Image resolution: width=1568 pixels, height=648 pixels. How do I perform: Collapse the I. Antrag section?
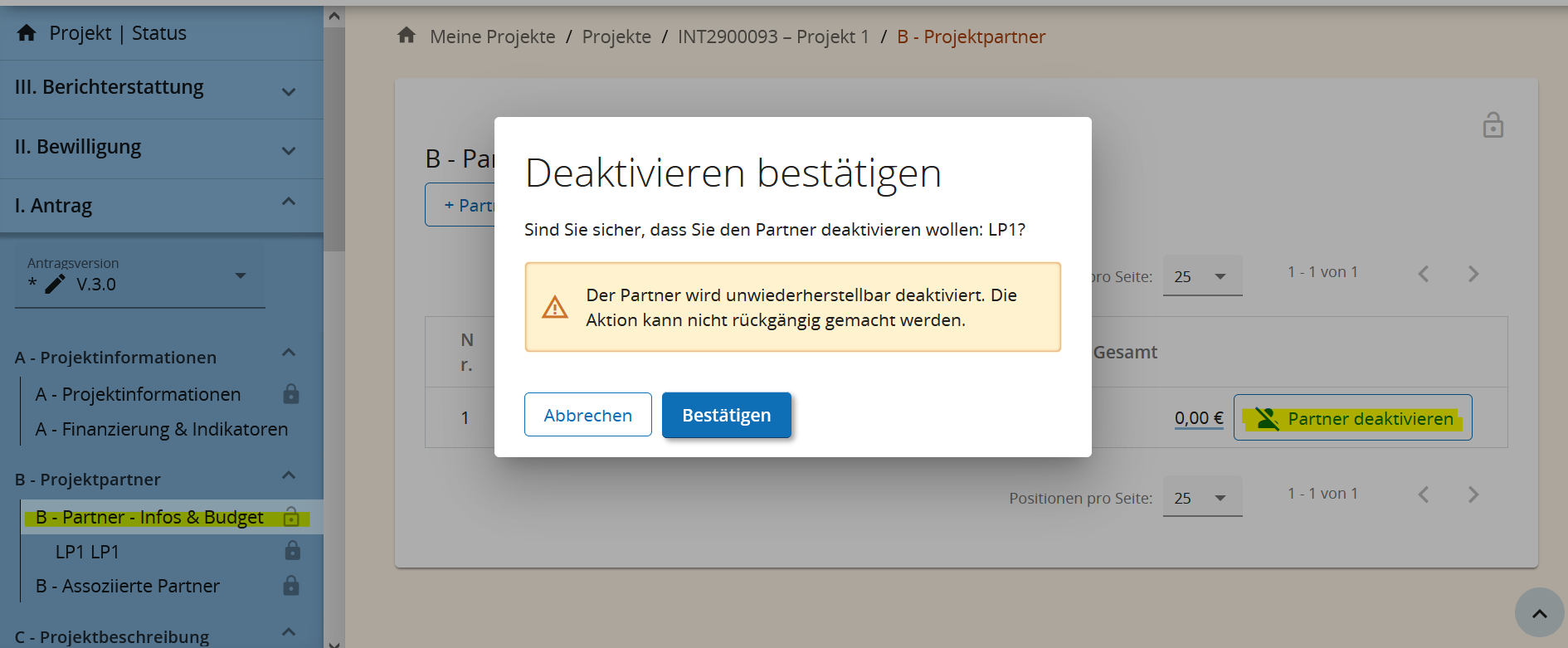pyautogui.click(x=288, y=202)
